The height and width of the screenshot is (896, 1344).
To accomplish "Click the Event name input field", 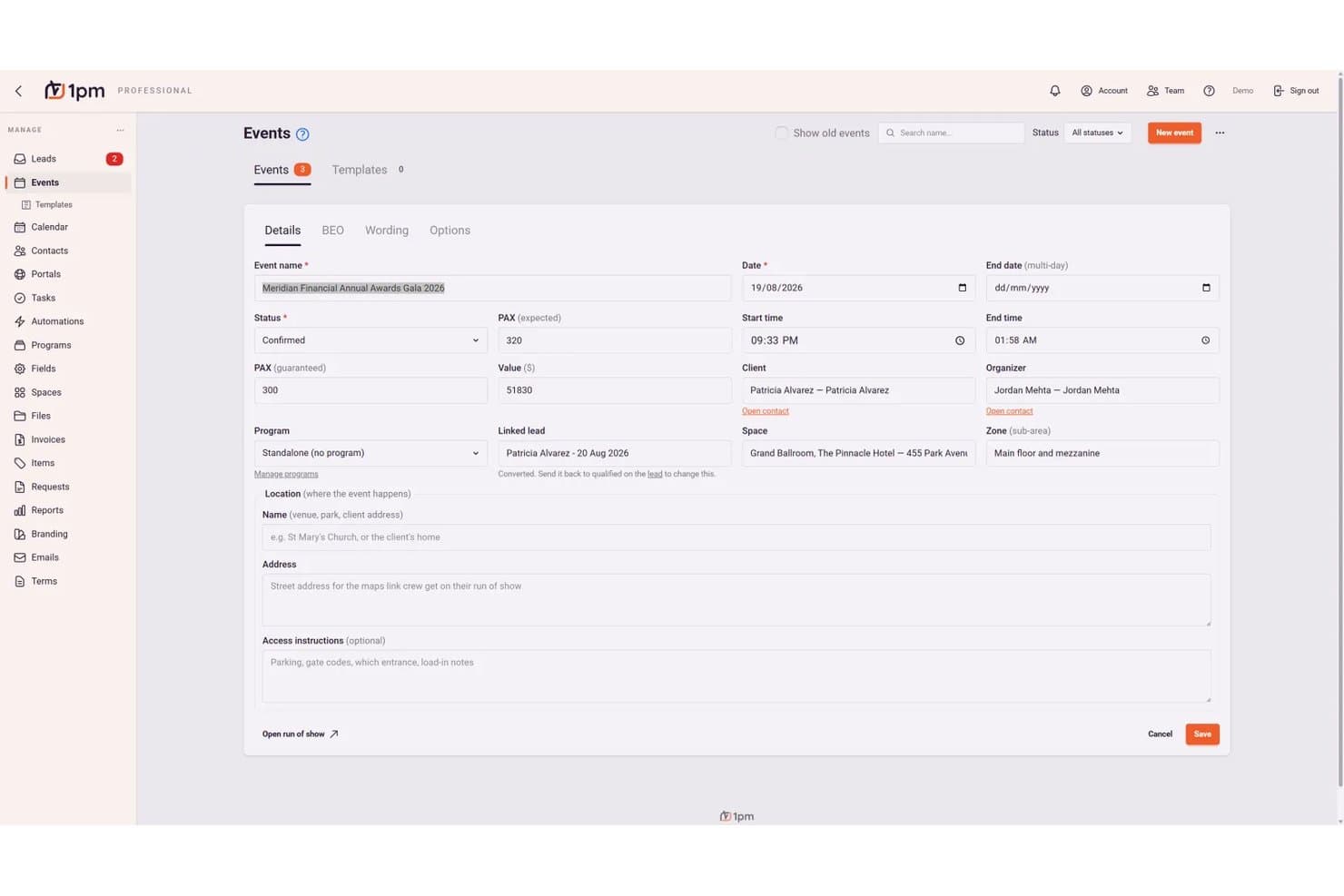I will coord(492,288).
